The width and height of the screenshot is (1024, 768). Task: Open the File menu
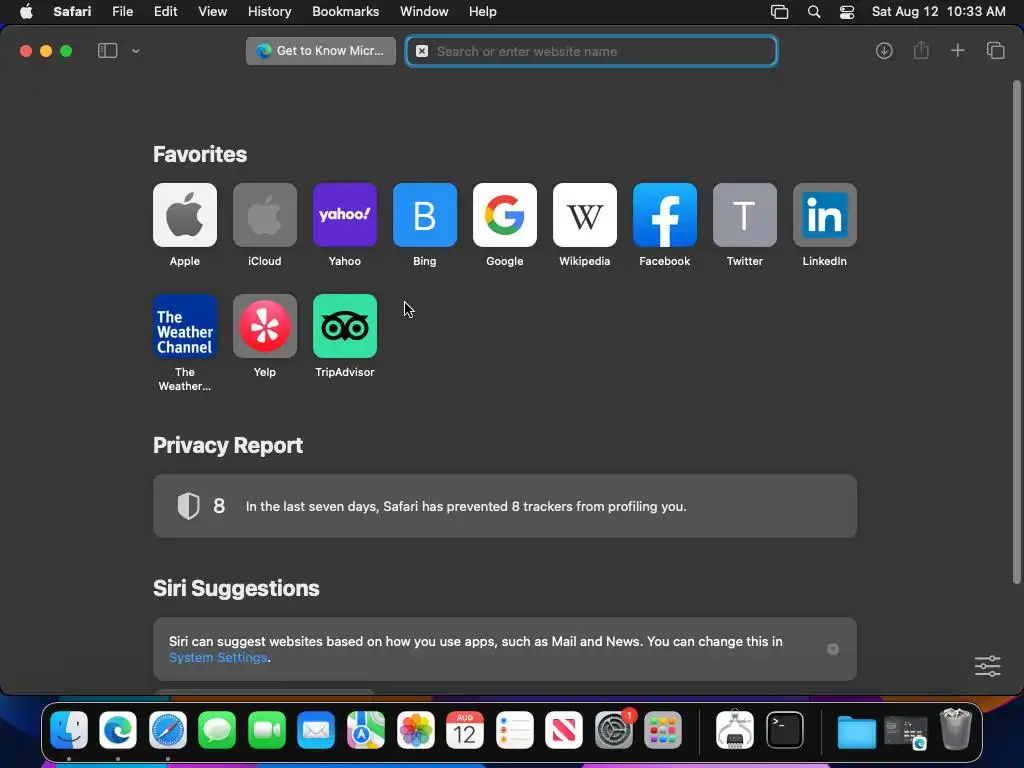(x=122, y=12)
